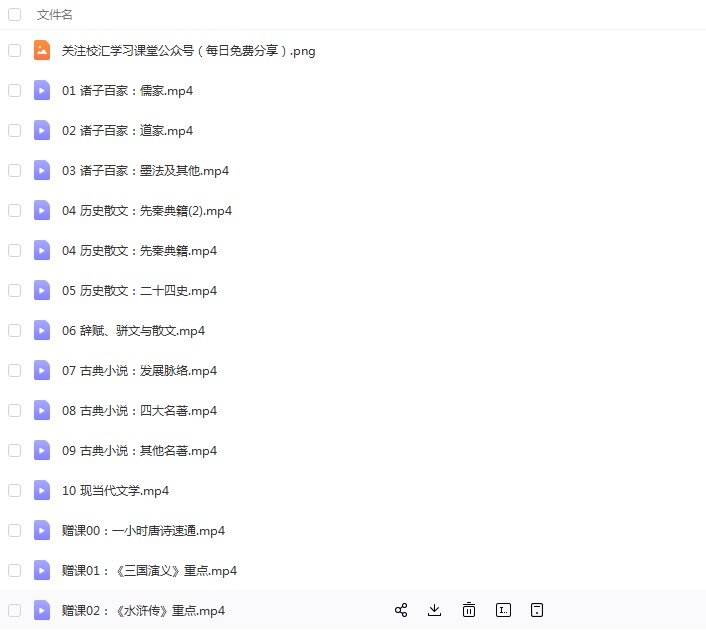Viewport: 706px width, 637px height.
Task: Click video icon of 10 现当代文学.mp4
Action: click(x=42, y=490)
